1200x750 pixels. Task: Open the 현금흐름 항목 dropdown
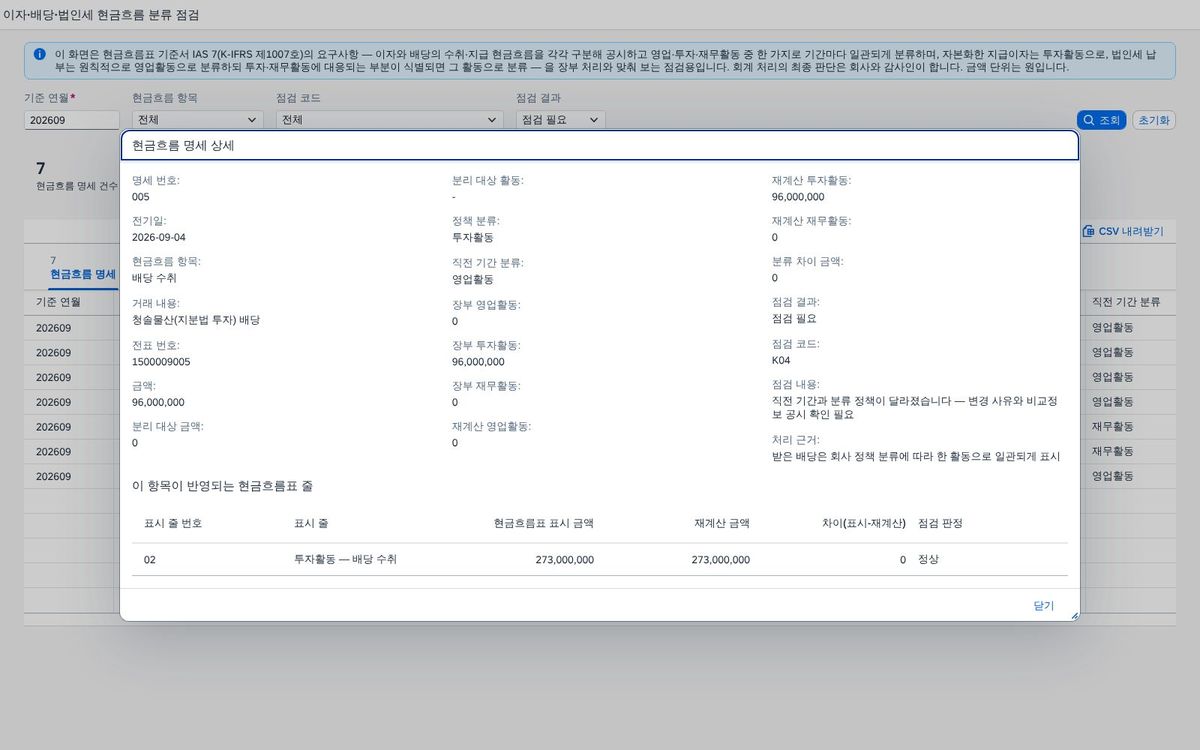pyautogui.click(x=197, y=120)
